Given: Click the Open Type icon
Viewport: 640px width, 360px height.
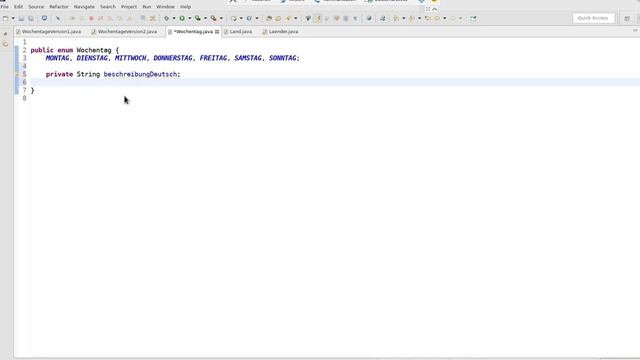Looking at the screenshot, I should [x=269, y=18].
